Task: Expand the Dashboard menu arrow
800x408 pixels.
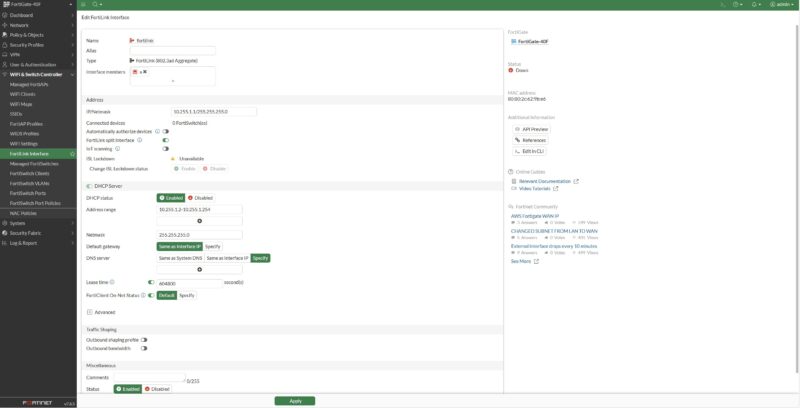Action: (x=73, y=15)
